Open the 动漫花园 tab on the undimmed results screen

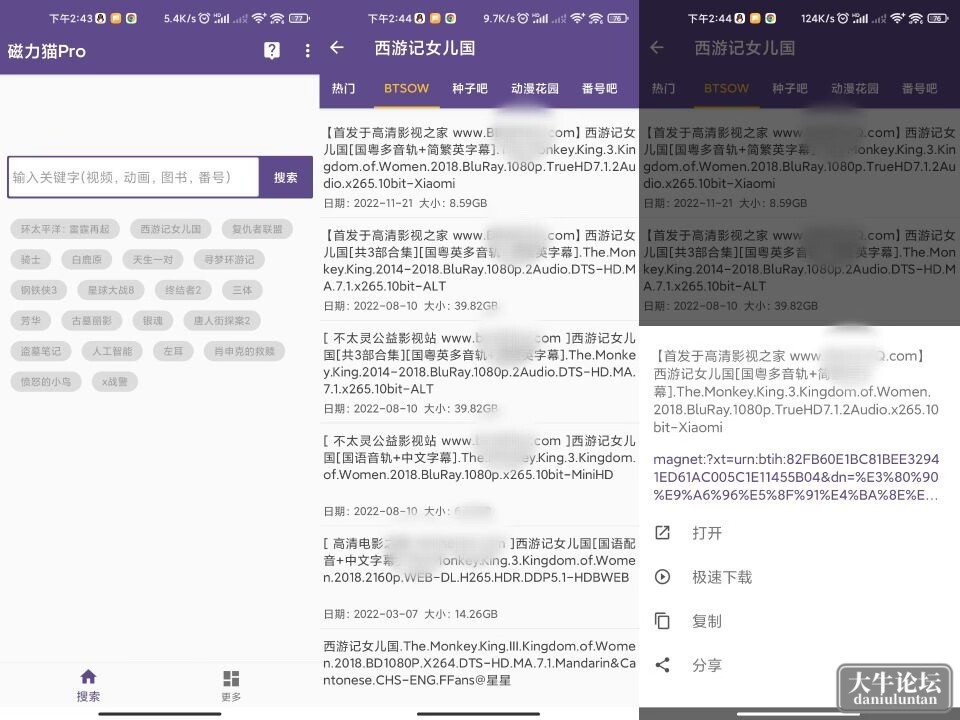tap(534, 89)
